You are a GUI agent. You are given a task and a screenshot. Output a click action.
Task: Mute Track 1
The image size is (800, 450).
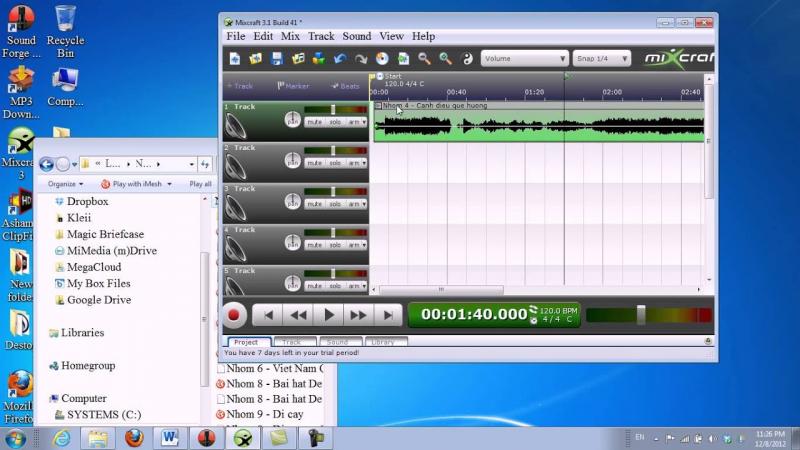314,122
